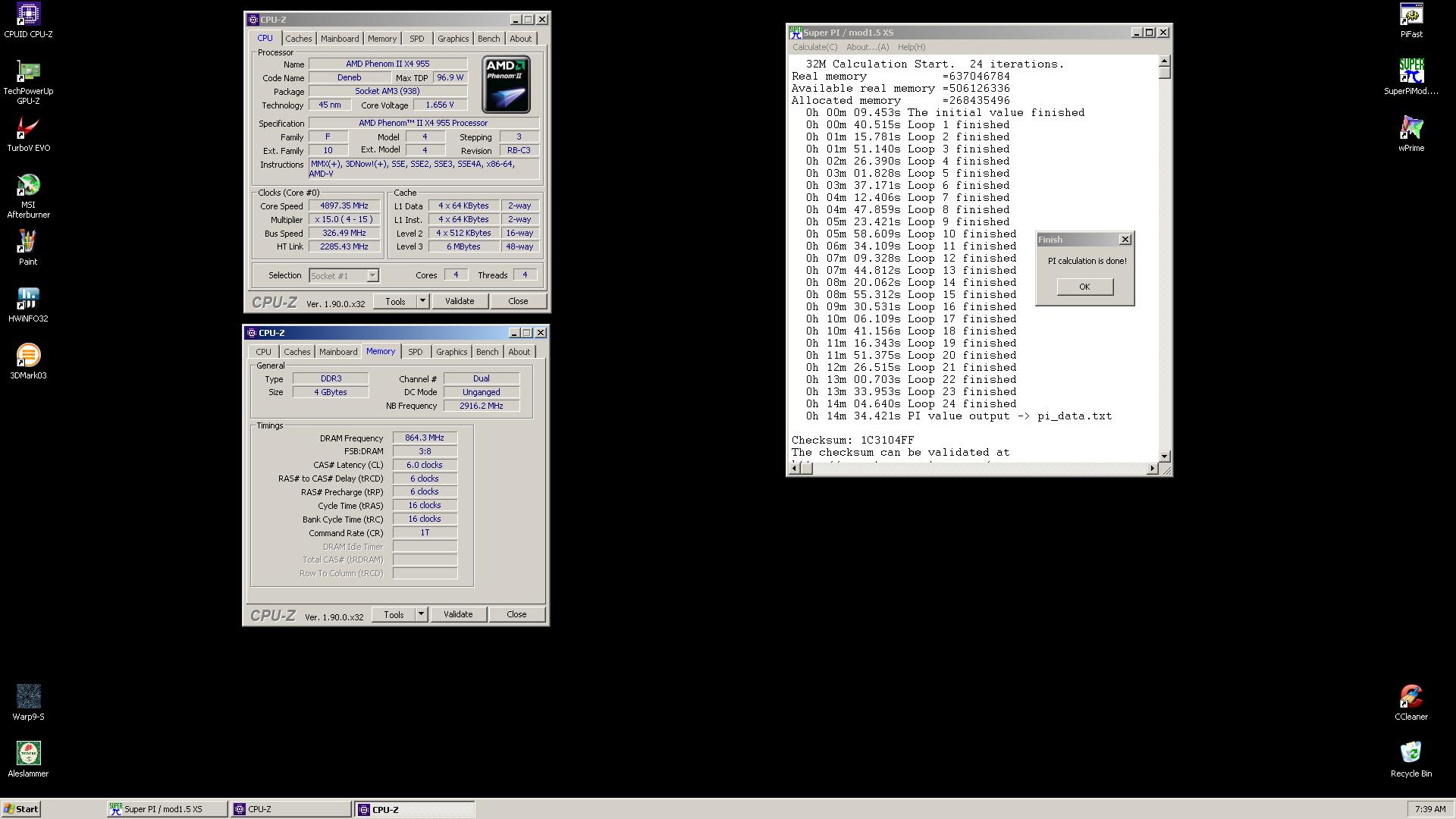
Task: Open Mainboard tab in top CPU-Z window
Action: (x=339, y=39)
